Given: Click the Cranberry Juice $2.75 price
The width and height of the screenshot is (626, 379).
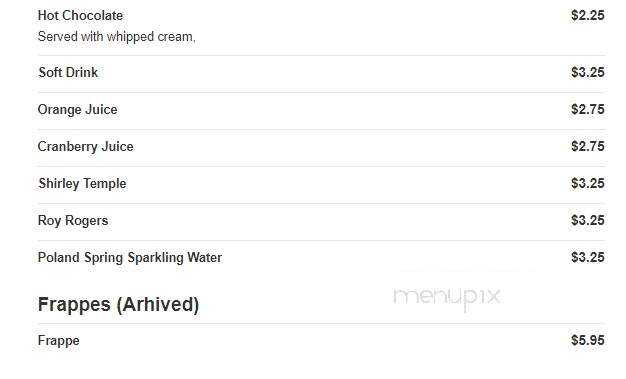Looking at the screenshot, I should [x=588, y=147].
